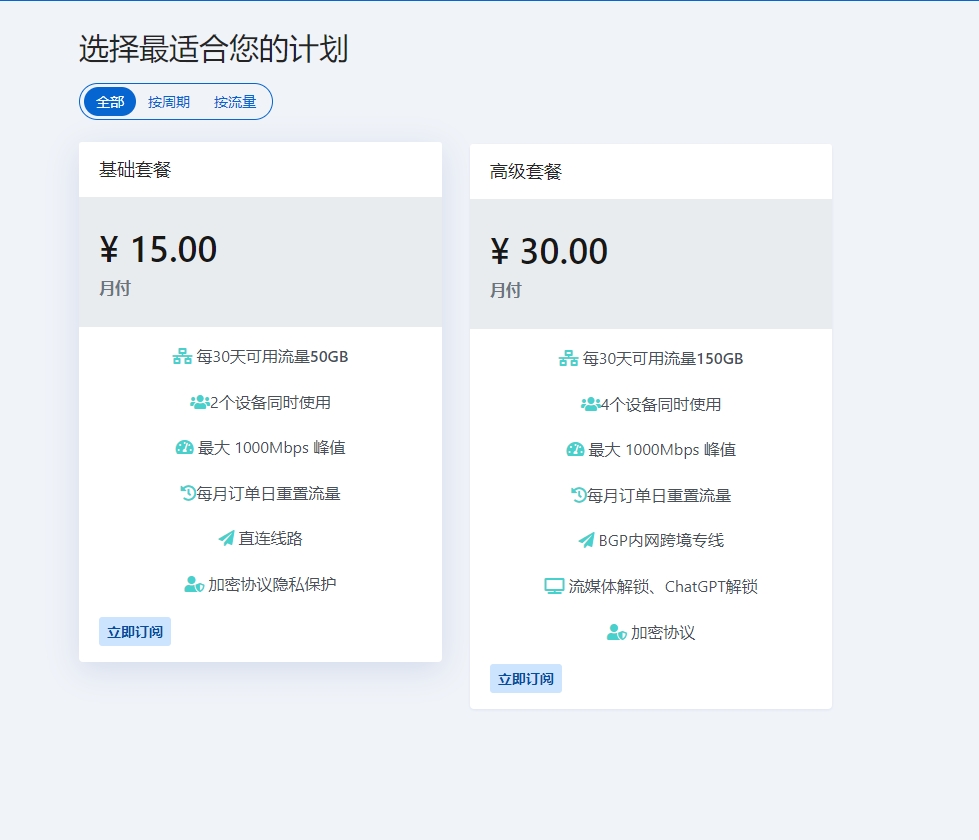
Task: Click the network icon beside 150GB traffic
Action: (x=568, y=359)
